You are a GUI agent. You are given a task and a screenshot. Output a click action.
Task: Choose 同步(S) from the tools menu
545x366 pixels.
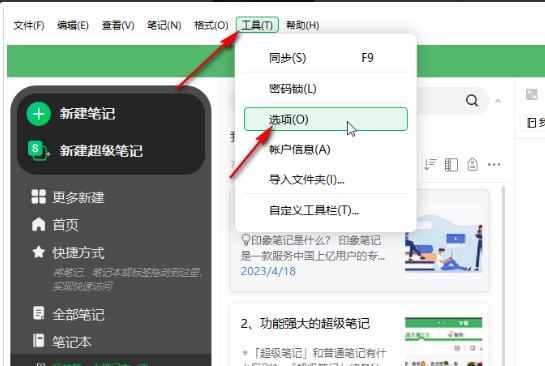pyautogui.click(x=325, y=58)
